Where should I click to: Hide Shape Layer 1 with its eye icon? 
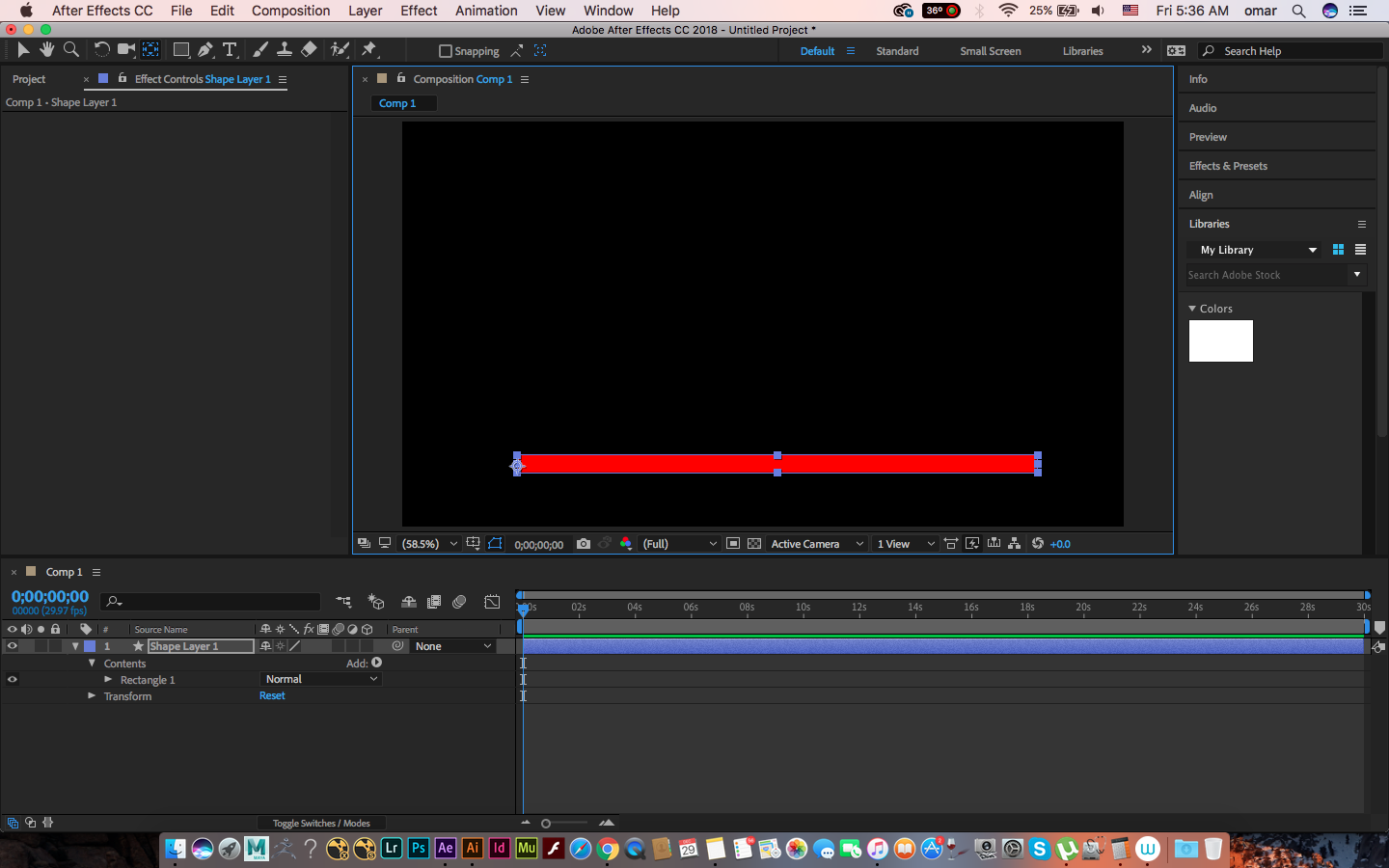coord(13,646)
